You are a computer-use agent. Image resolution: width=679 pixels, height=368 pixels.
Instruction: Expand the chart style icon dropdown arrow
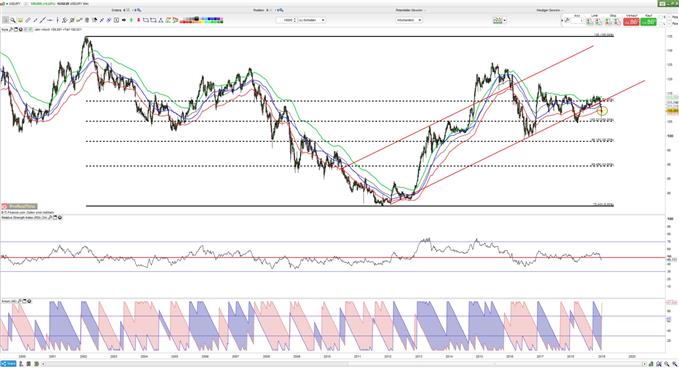click(x=505, y=20)
